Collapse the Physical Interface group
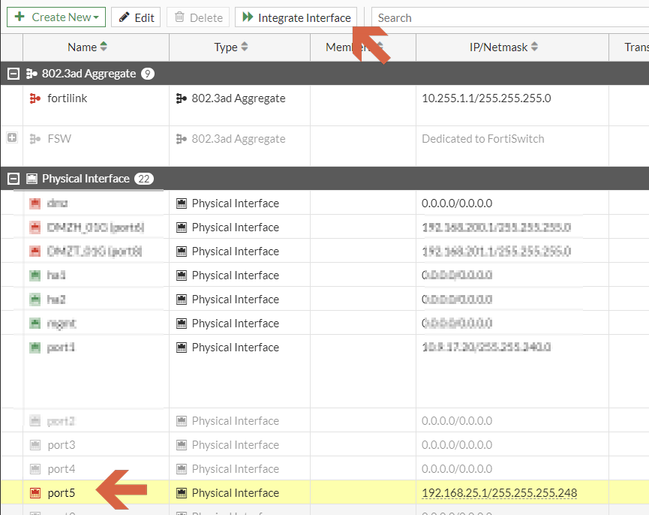649x515 pixels. (x=12, y=179)
